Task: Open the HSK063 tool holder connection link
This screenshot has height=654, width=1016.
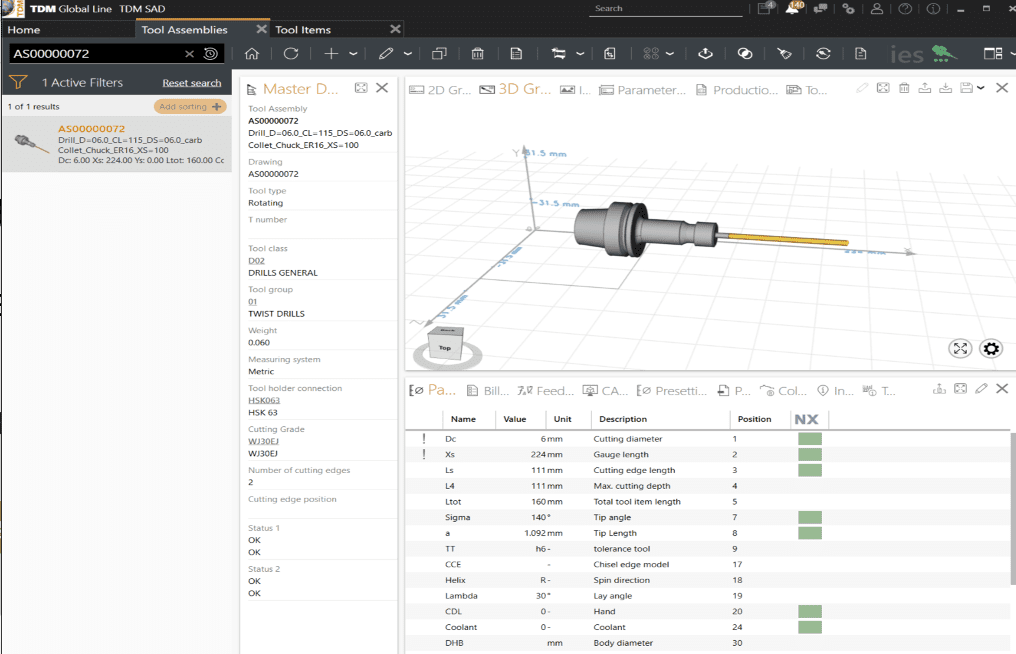Action: [x=264, y=400]
